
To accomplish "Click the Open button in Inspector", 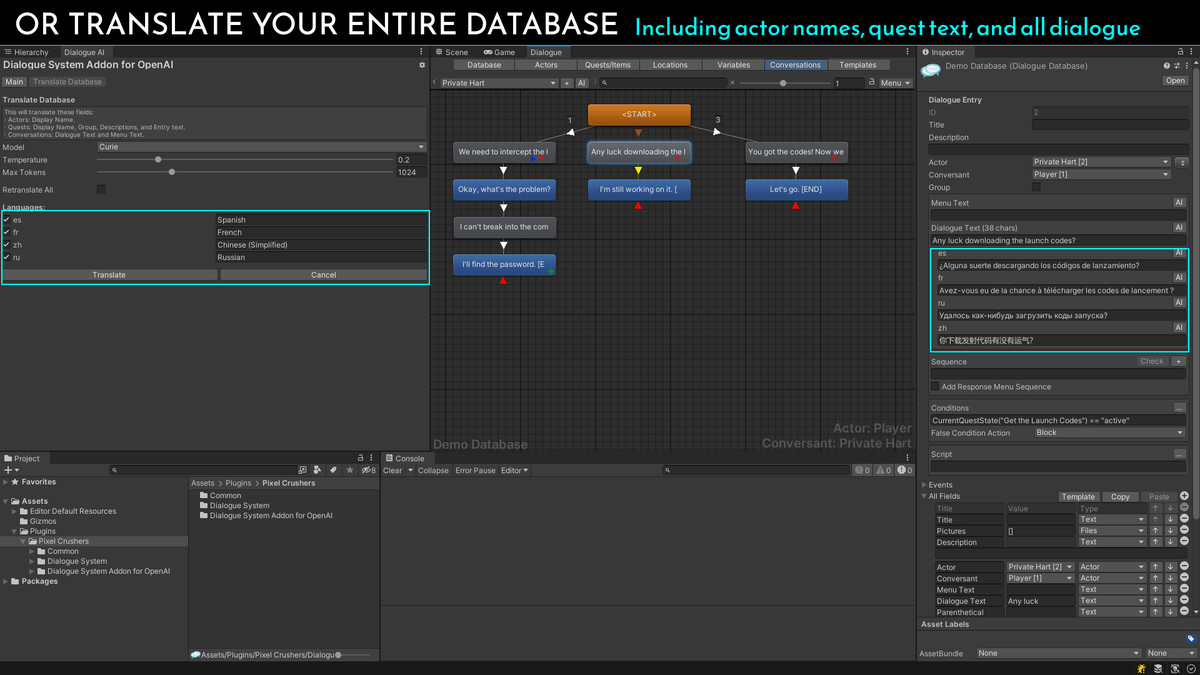I will pos(1175,81).
